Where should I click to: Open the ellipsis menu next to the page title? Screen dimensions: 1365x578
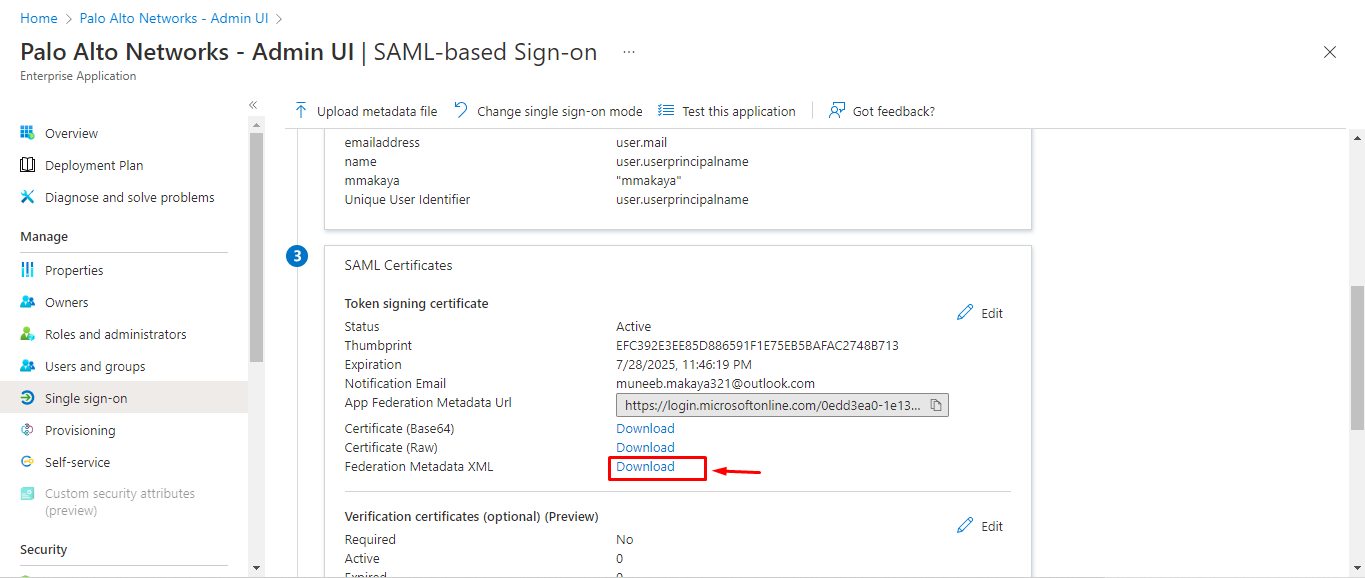(627, 50)
